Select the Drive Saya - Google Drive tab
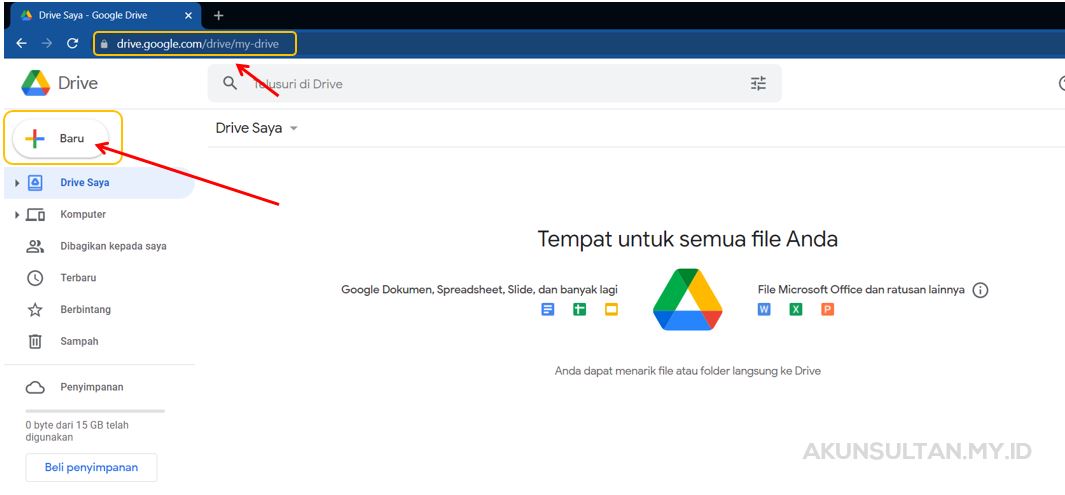 [107, 15]
